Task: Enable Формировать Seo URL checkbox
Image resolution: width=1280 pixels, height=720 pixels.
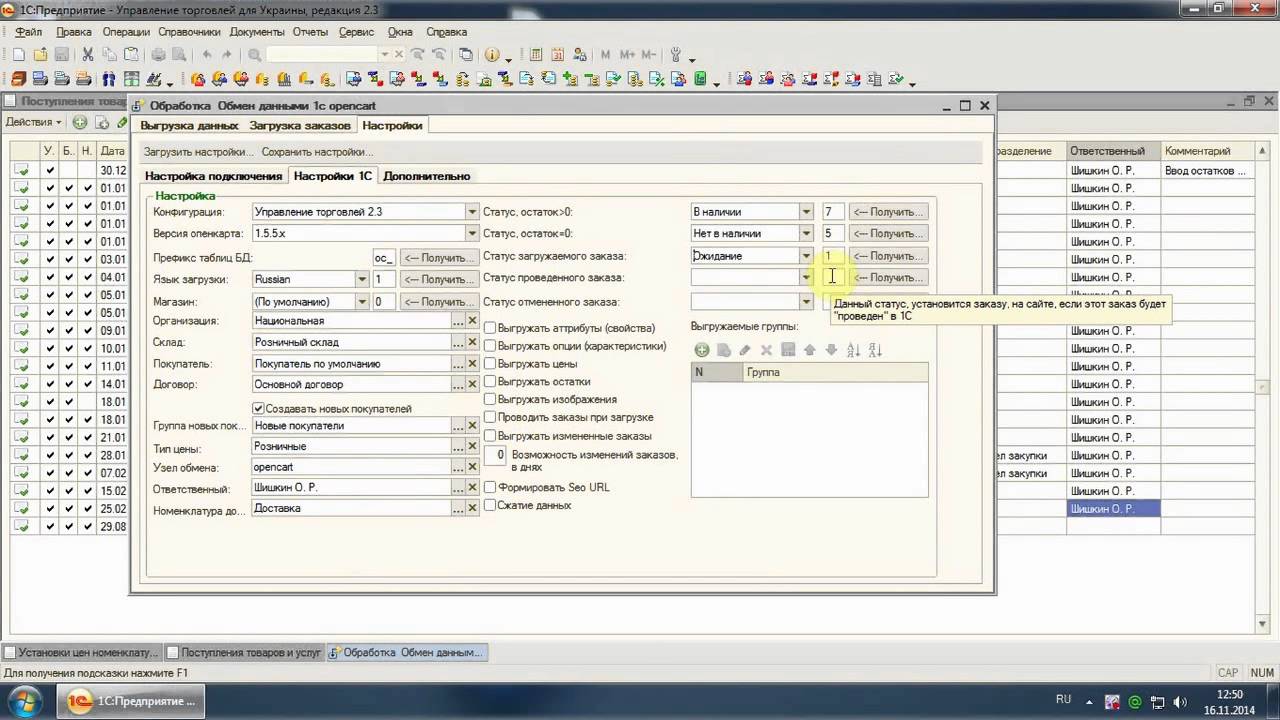Action: pos(490,487)
